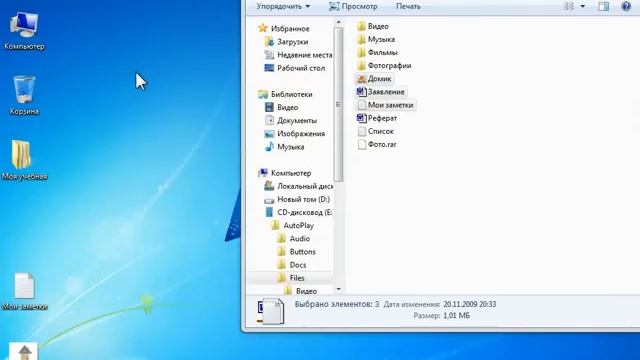640x360 pixels.
Task: Click navigation pane scroll down arrow
Action: [338, 289]
